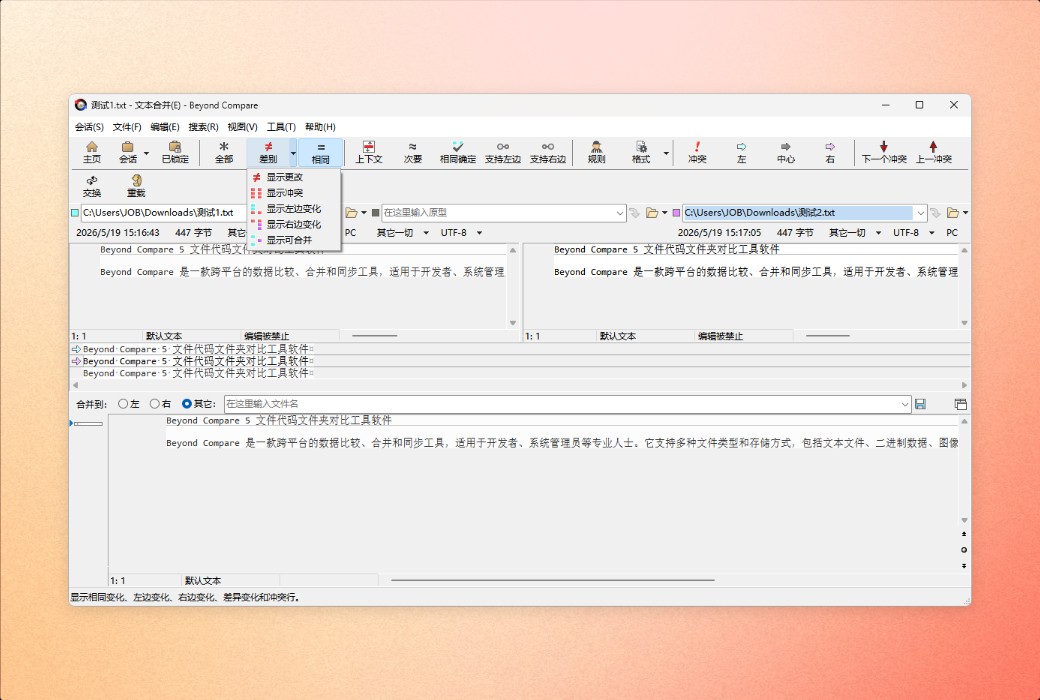Click the cyan left file color square
Viewport: 1040px width, 700px height.
[x=75, y=213]
